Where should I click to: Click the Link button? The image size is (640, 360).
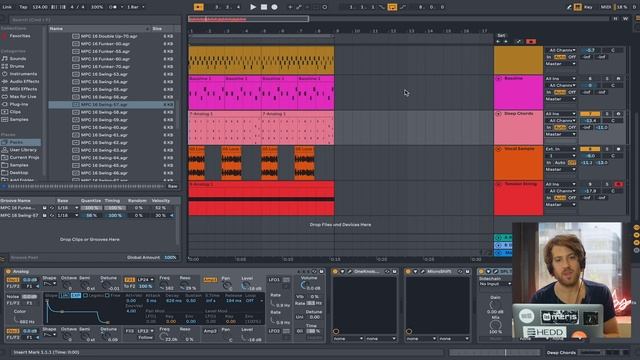(7, 7)
